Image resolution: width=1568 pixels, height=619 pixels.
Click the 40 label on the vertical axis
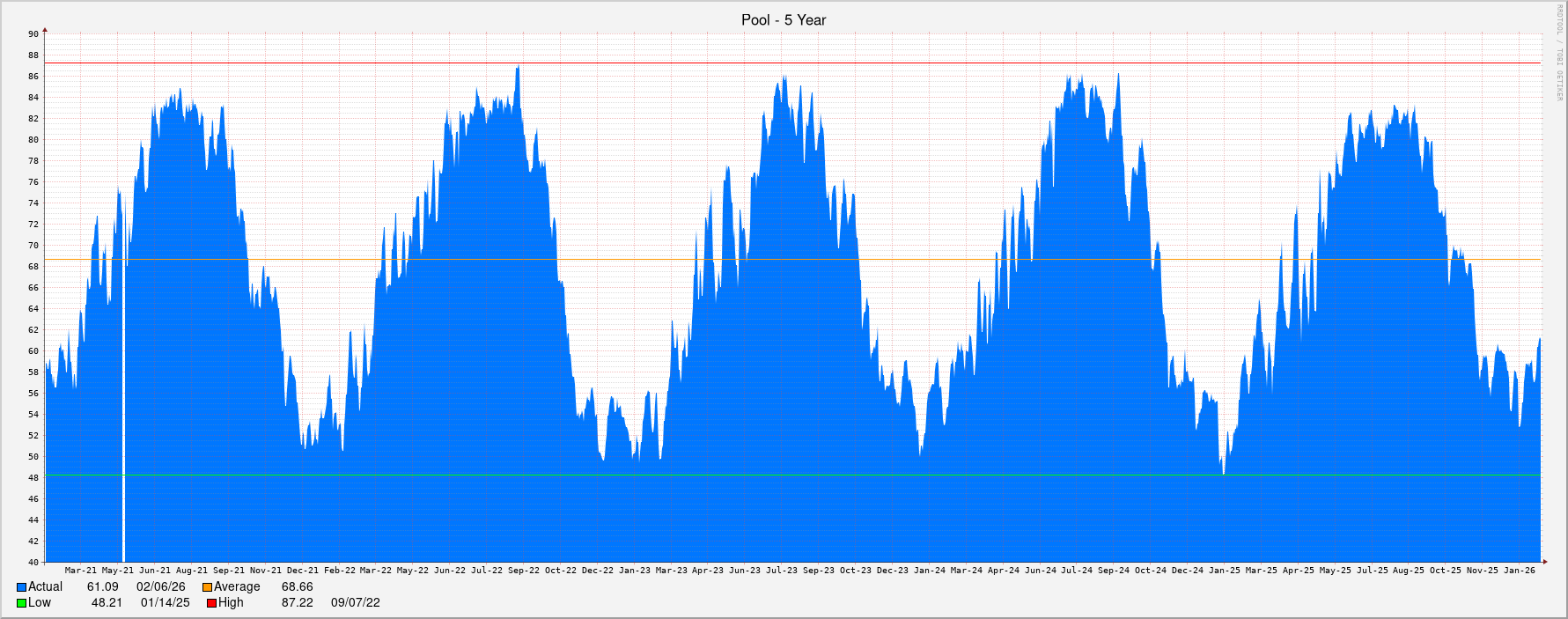point(33,562)
